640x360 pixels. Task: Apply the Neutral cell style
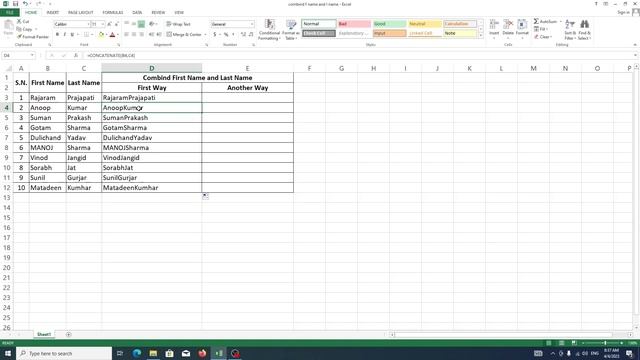point(424,24)
